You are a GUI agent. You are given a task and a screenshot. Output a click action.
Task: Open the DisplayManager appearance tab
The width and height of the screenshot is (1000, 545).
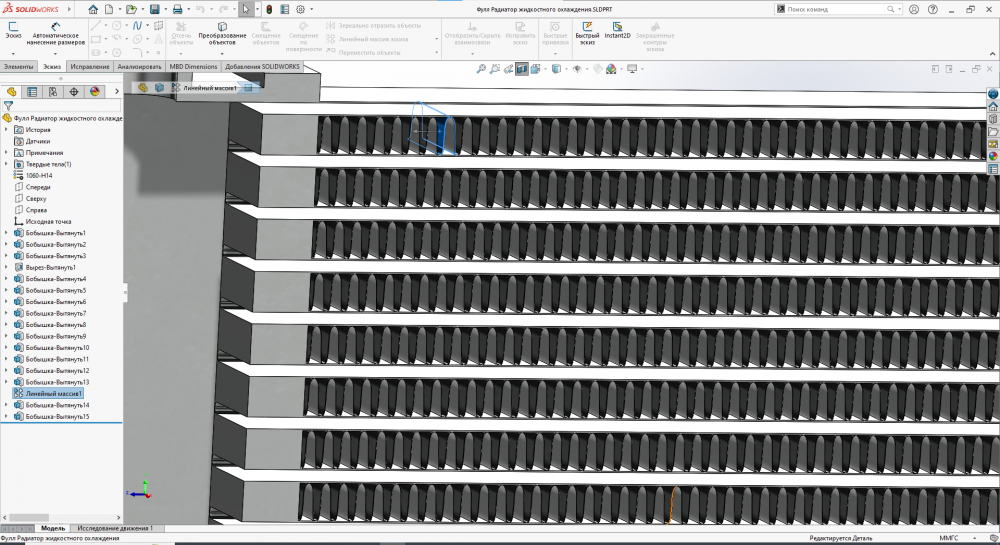coord(94,91)
